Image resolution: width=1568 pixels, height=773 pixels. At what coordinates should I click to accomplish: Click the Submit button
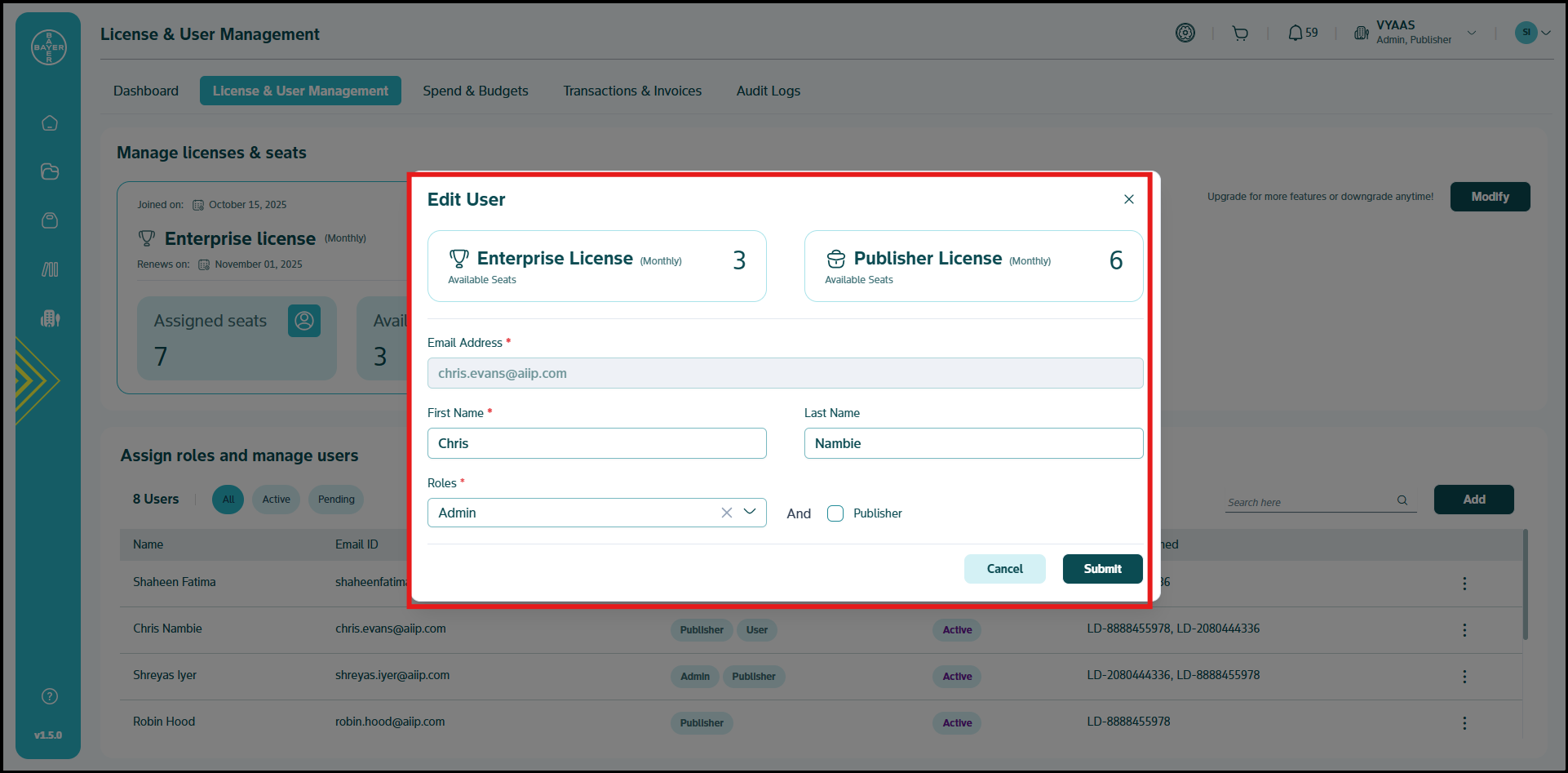tap(1102, 569)
